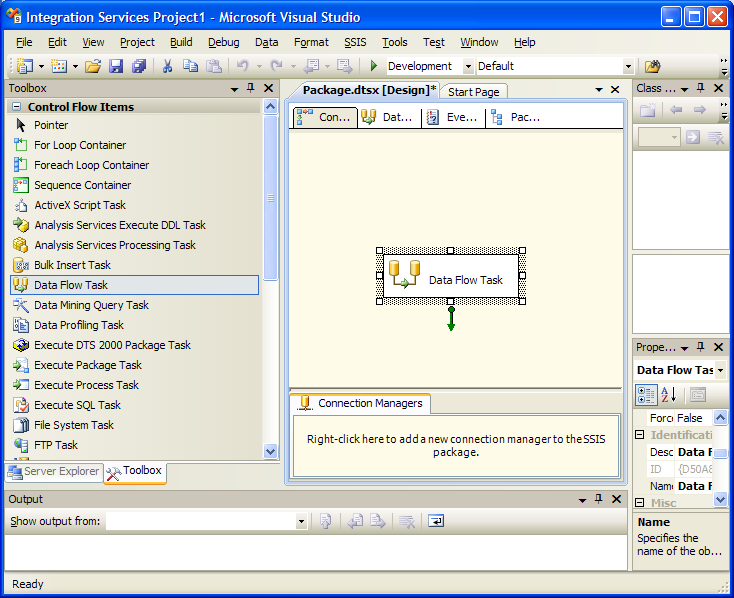Viewport: 734px width, 598px height.
Task: Click the Save All icon
Action: 139,66
